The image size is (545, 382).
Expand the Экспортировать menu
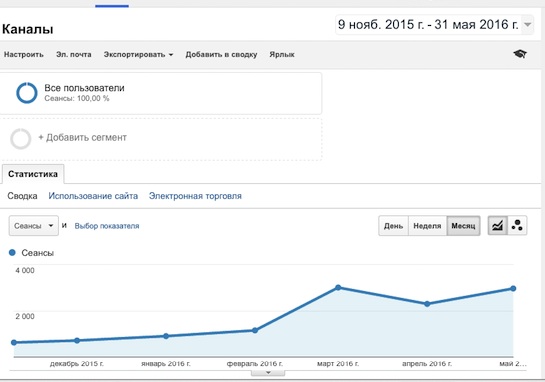coord(138,55)
